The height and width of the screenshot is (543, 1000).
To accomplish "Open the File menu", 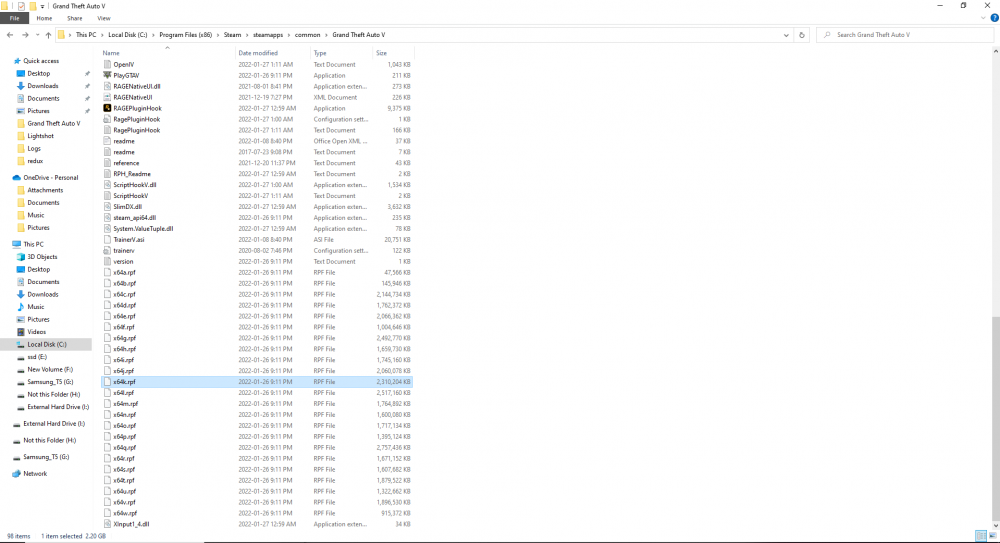I will tap(14, 18).
